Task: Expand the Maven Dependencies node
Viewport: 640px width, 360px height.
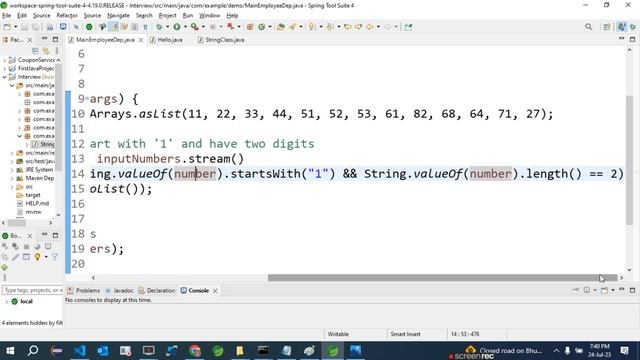Action: click(x=12, y=178)
